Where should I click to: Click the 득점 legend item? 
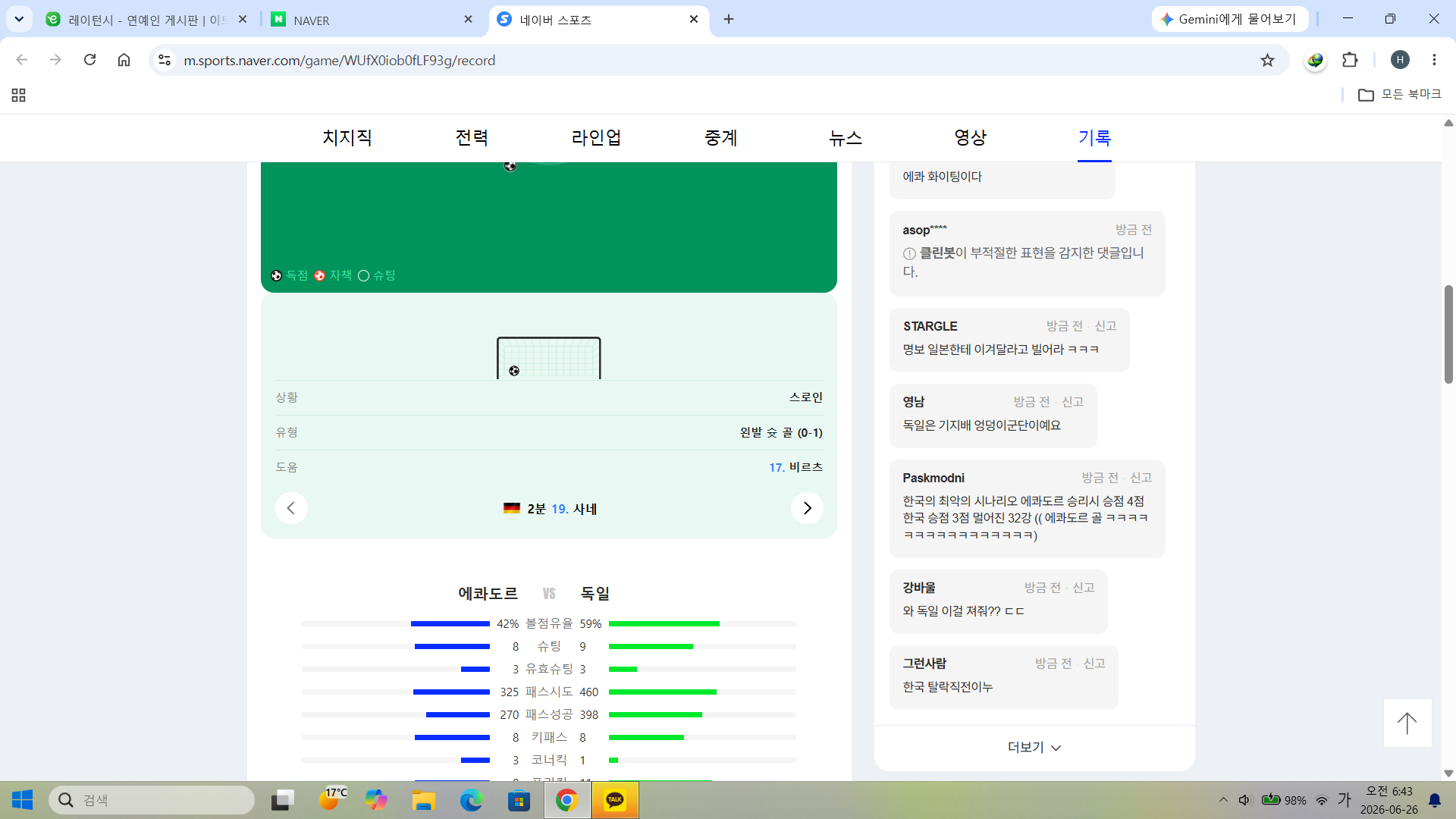[290, 275]
